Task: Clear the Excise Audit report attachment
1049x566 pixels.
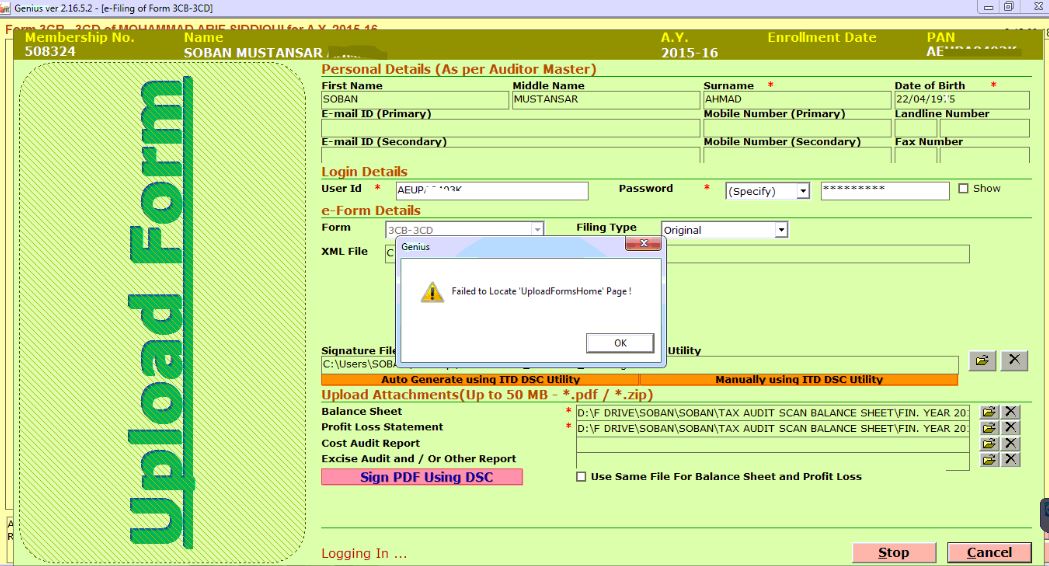Action: (x=1011, y=459)
